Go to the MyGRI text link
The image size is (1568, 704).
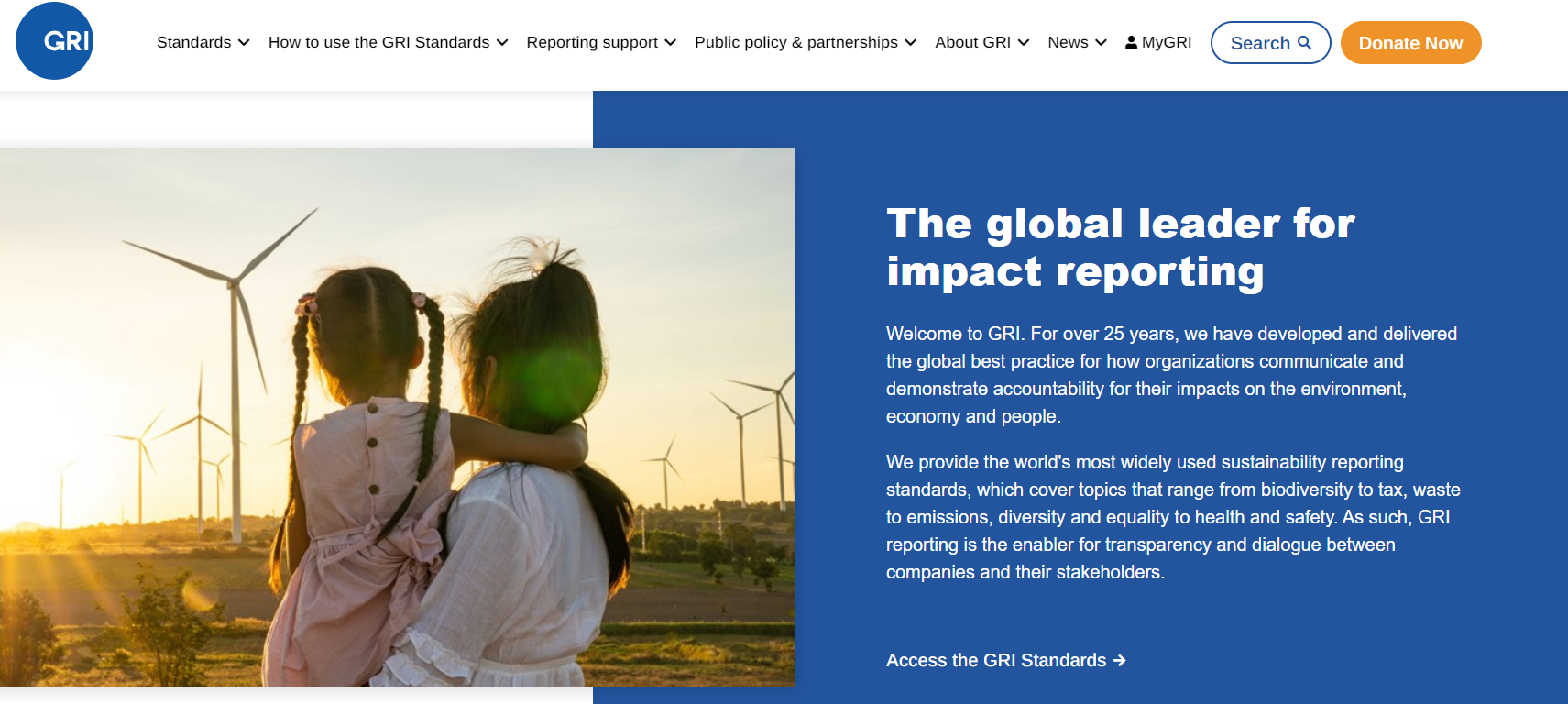tap(1167, 42)
